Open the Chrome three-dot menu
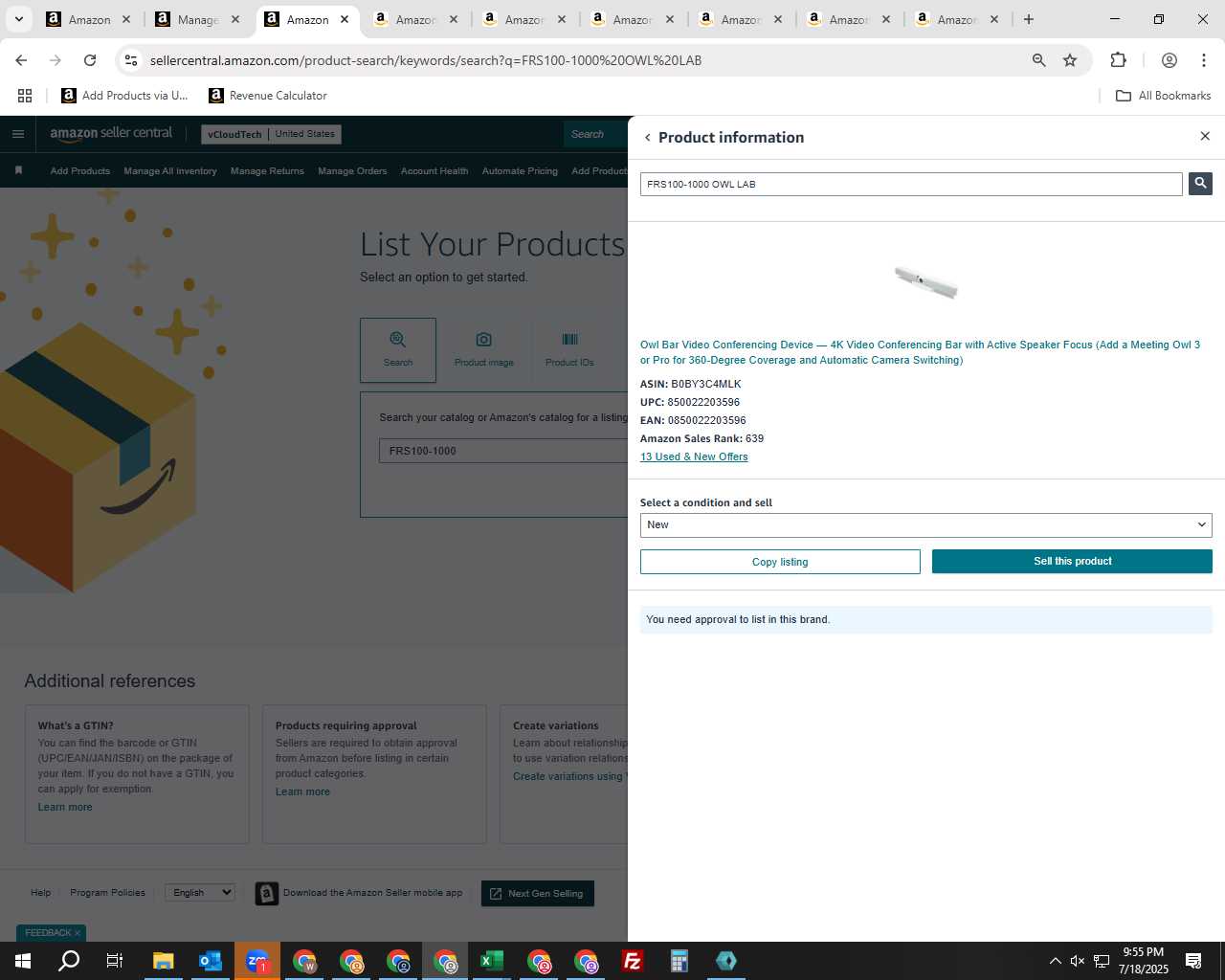Screen dimensions: 1225x980 (x=1204, y=60)
